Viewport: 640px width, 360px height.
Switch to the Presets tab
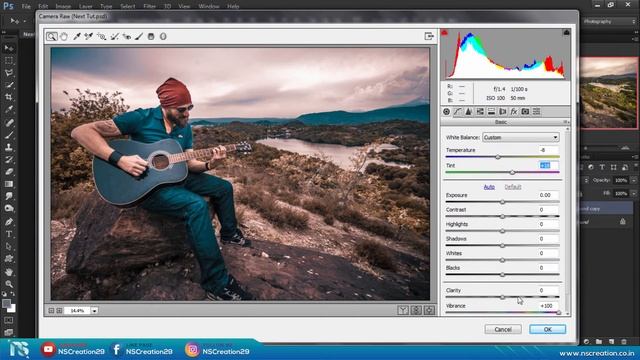[x=536, y=111]
